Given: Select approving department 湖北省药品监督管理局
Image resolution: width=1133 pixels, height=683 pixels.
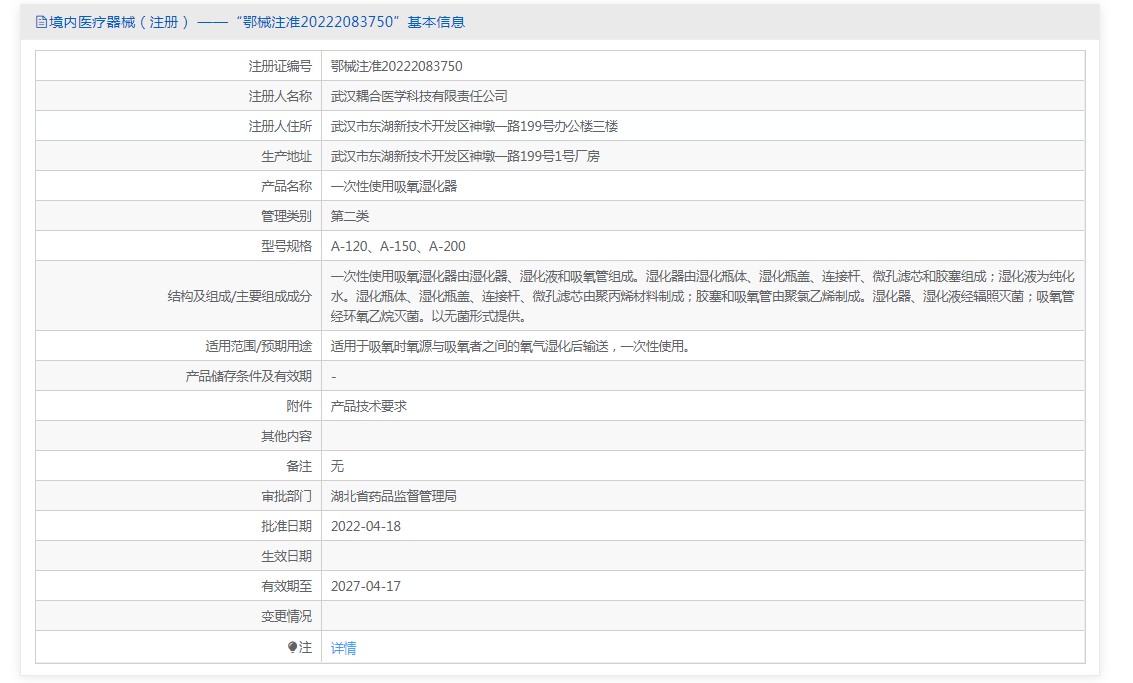Looking at the screenshot, I should tap(394, 497).
